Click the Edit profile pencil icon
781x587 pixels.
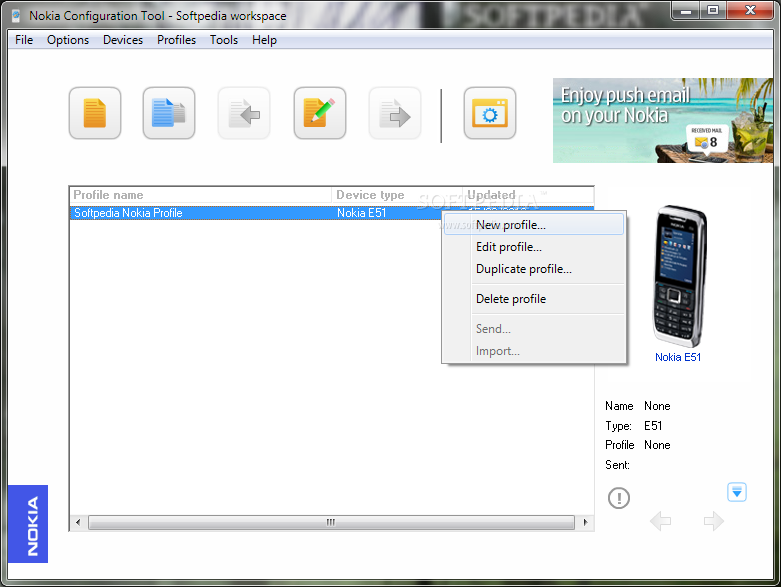pos(320,113)
